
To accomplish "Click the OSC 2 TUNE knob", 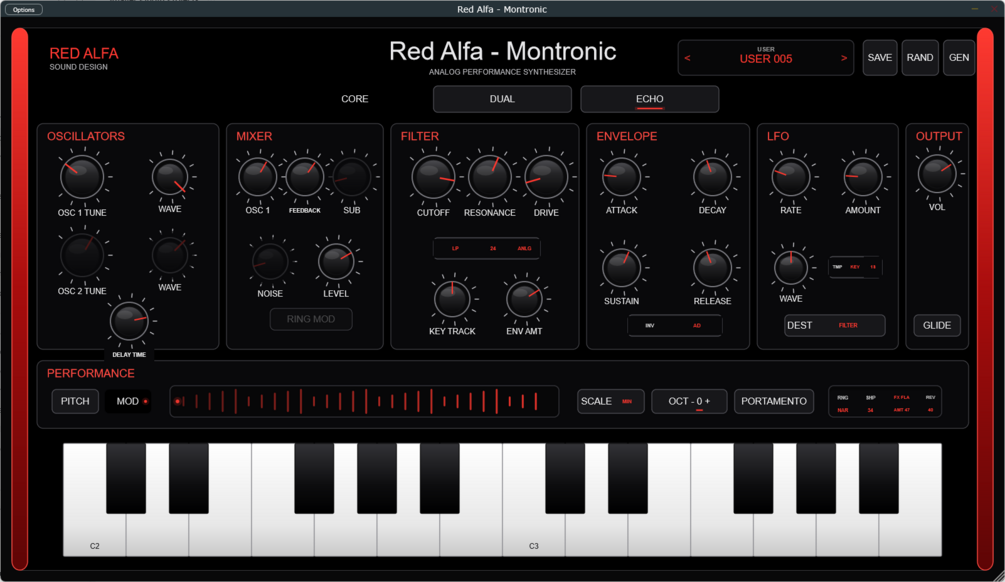I will point(82,255).
